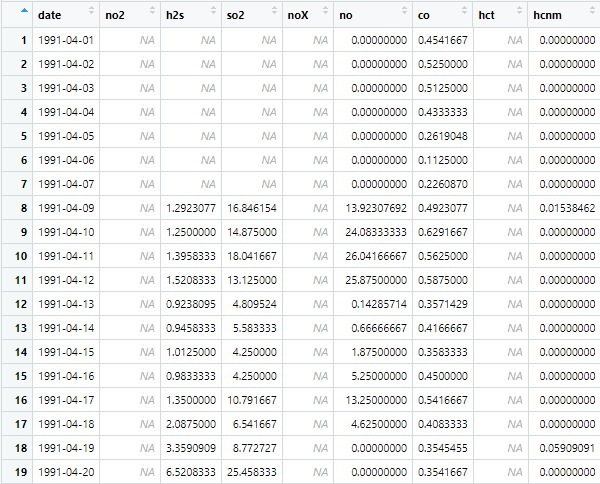Viewport: 600px width, 484px height.
Task: Click the co value 0.6291667
Action: point(441,231)
